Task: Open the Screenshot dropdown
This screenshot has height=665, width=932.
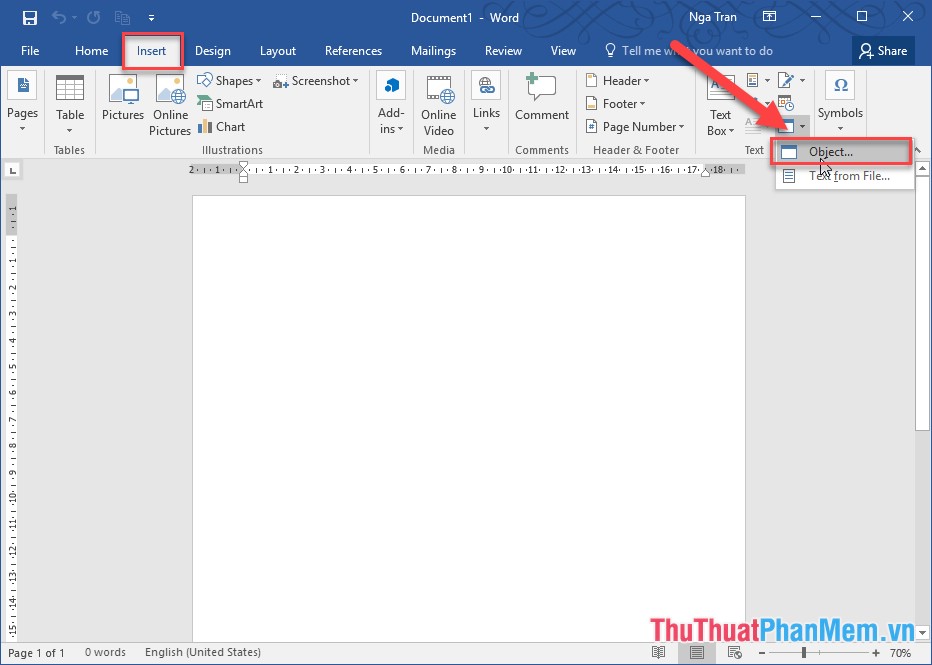Action: click(316, 81)
